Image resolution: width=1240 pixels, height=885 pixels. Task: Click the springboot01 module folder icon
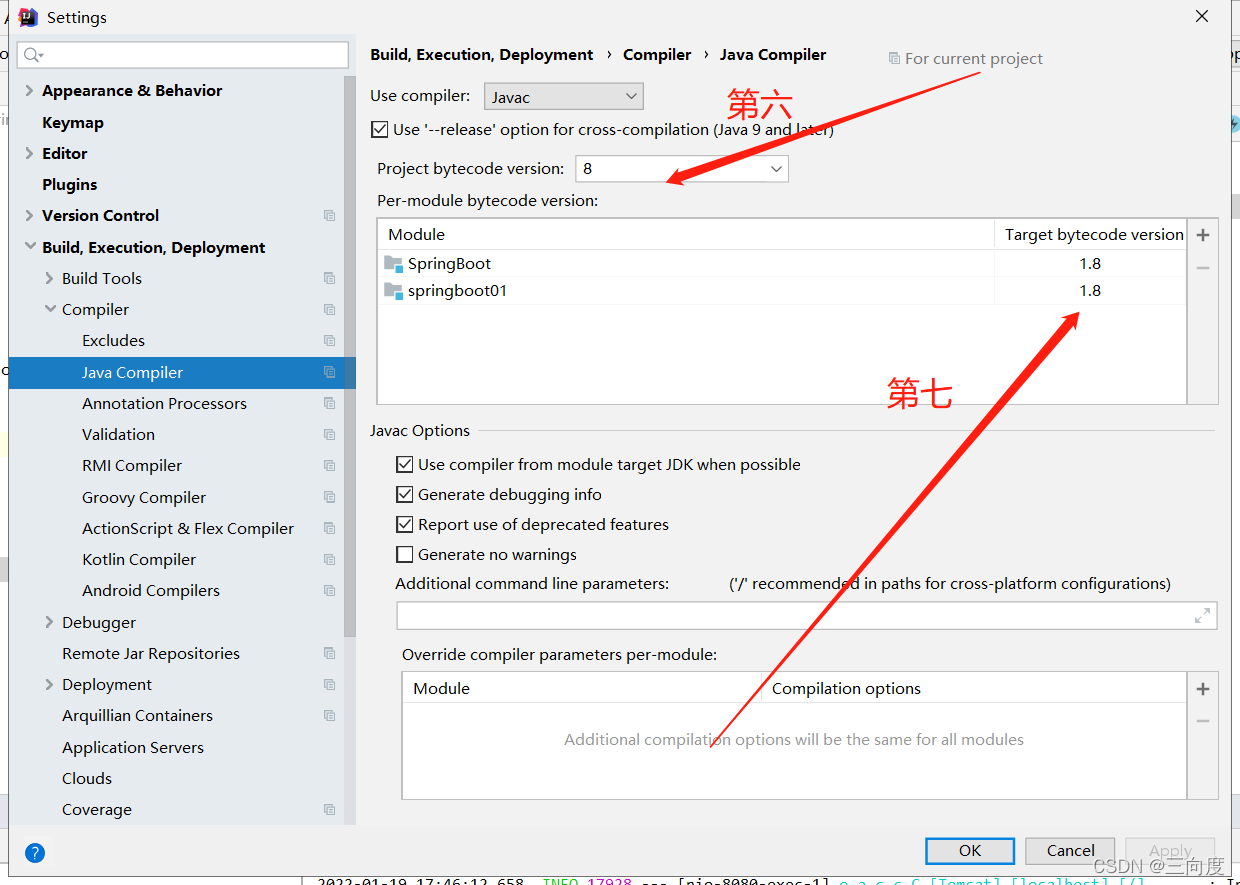(393, 291)
